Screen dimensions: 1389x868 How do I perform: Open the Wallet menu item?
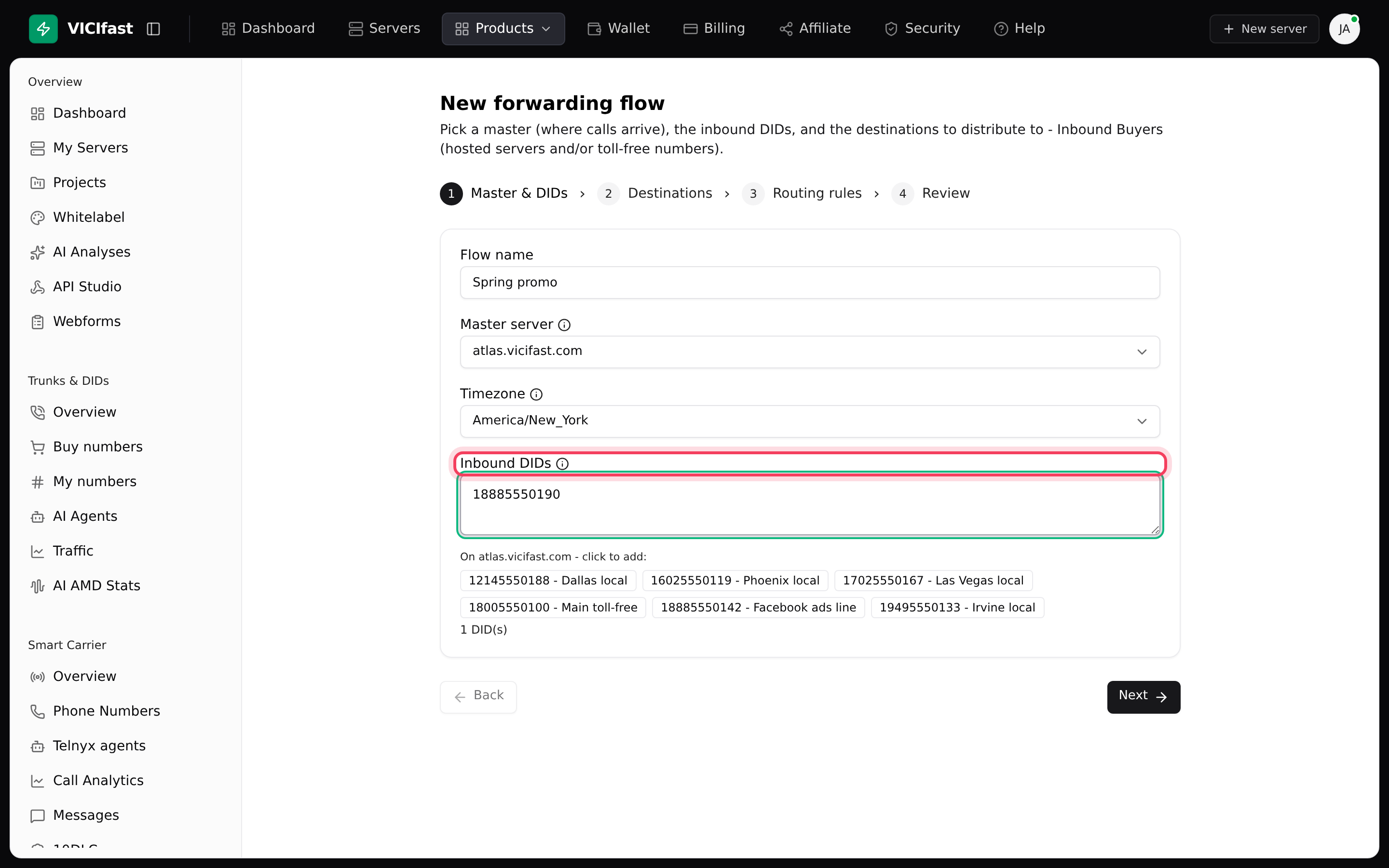pyautogui.click(x=619, y=29)
